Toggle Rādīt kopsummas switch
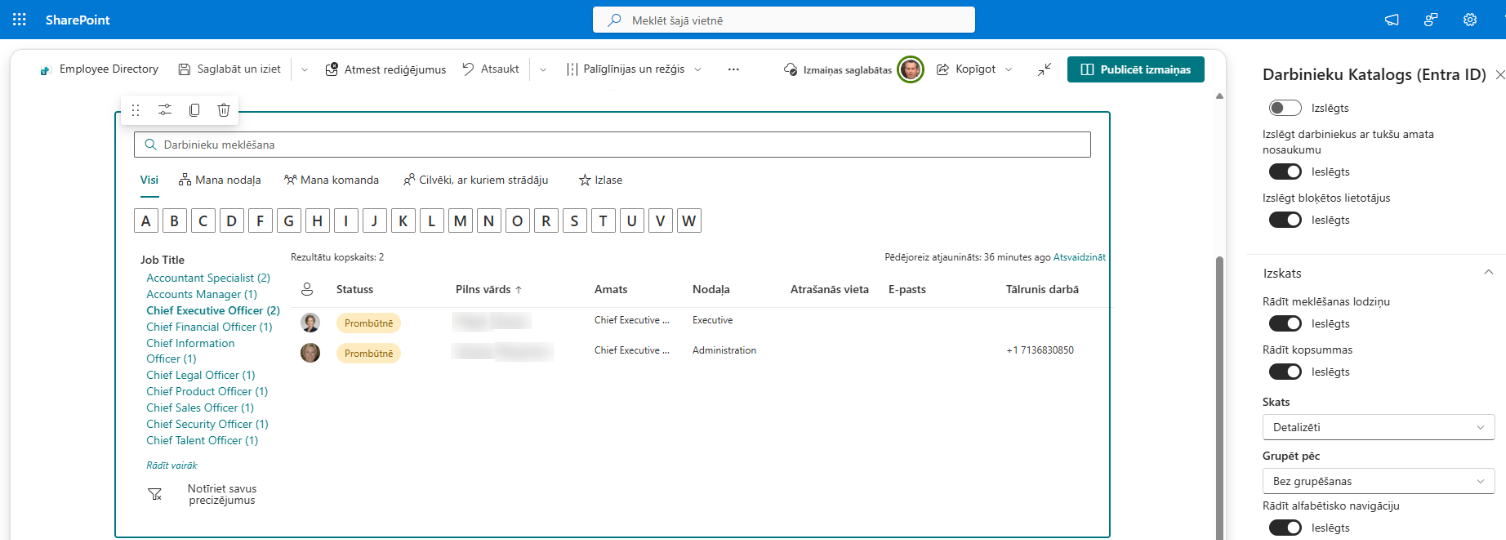Screen dimensions: 1506x540 pyautogui.click(x=1285, y=372)
